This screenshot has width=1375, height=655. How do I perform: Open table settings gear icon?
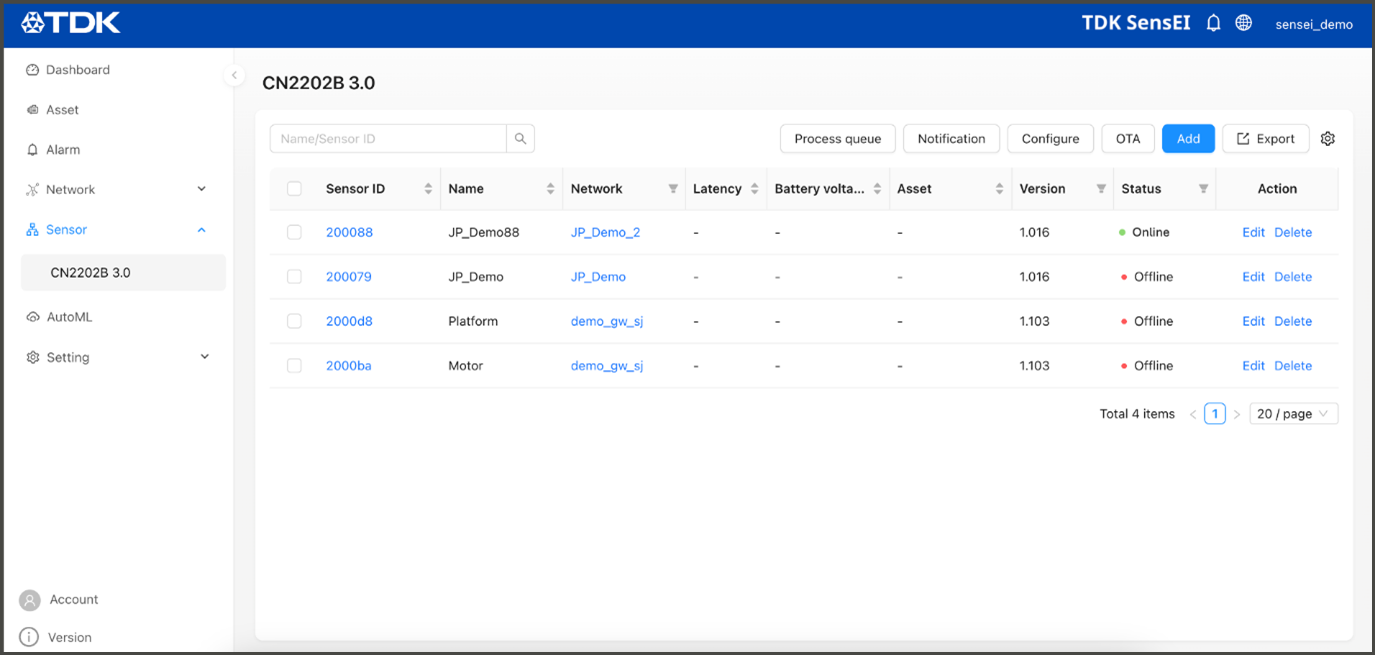click(x=1328, y=139)
